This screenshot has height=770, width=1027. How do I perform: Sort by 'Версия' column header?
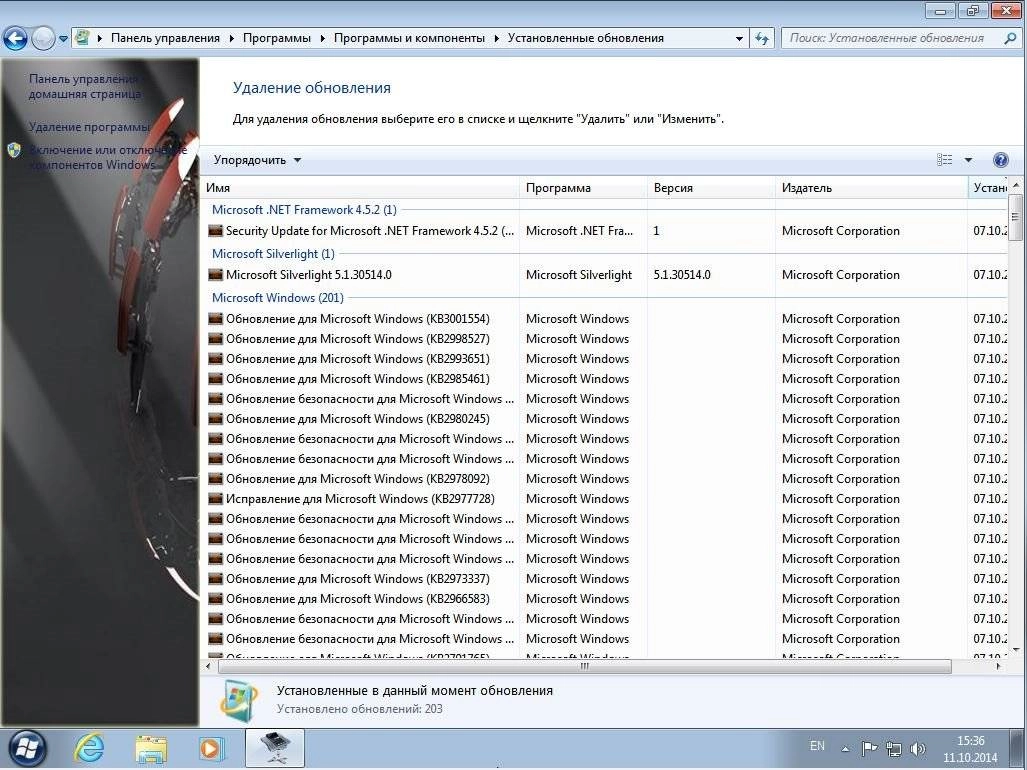(711, 188)
